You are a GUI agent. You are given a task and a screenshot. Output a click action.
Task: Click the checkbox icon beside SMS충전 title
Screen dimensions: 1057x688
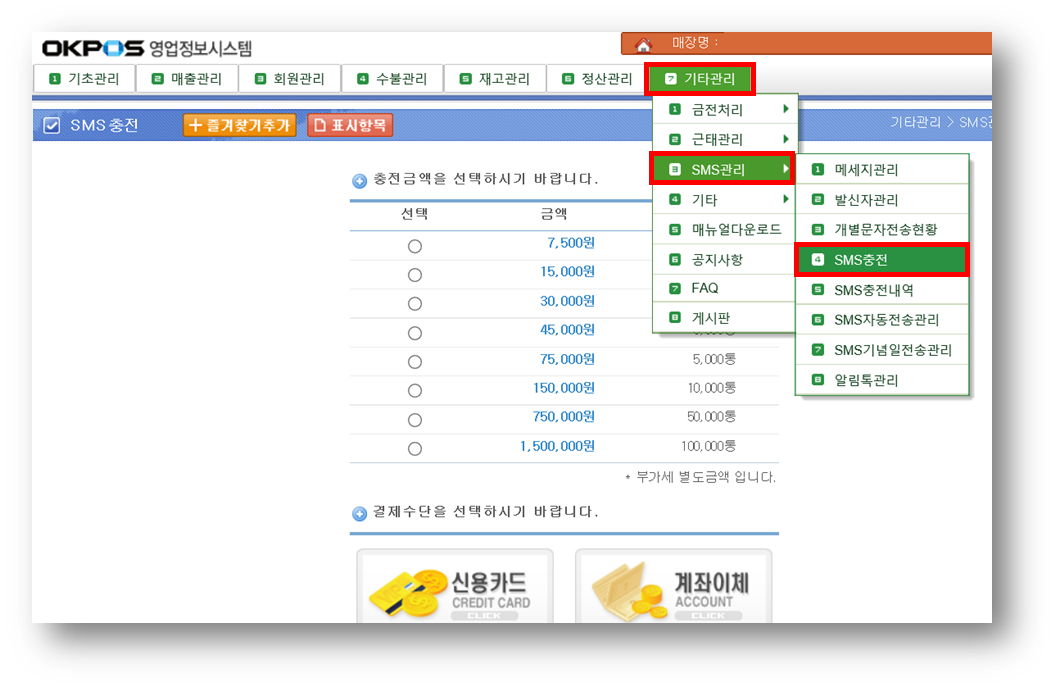52,125
